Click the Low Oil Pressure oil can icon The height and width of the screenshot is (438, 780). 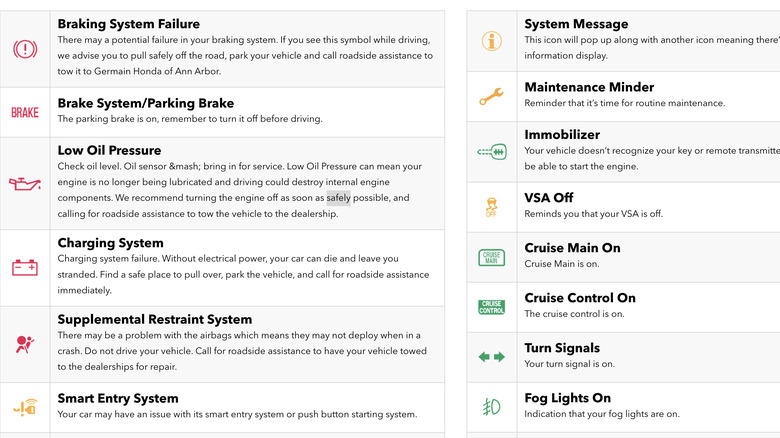click(x=25, y=183)
